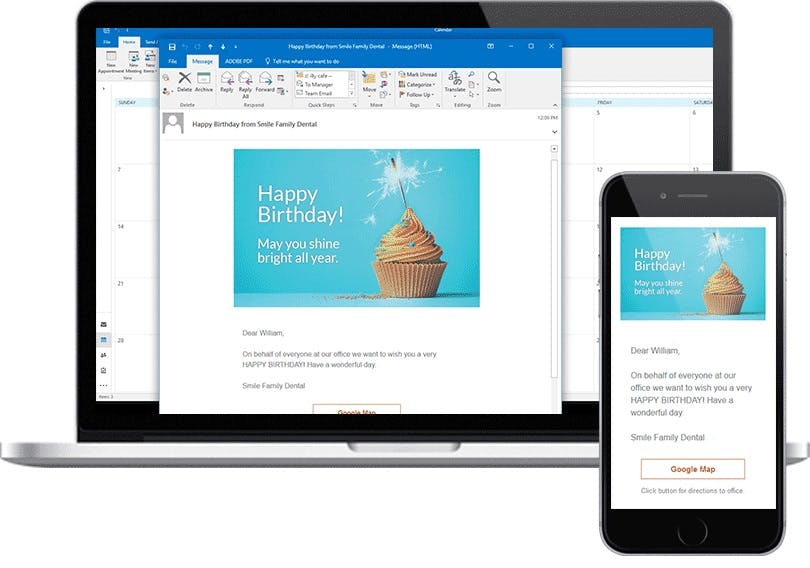Open the Move folder tool

pyautogui.click(x=369, y=82)
